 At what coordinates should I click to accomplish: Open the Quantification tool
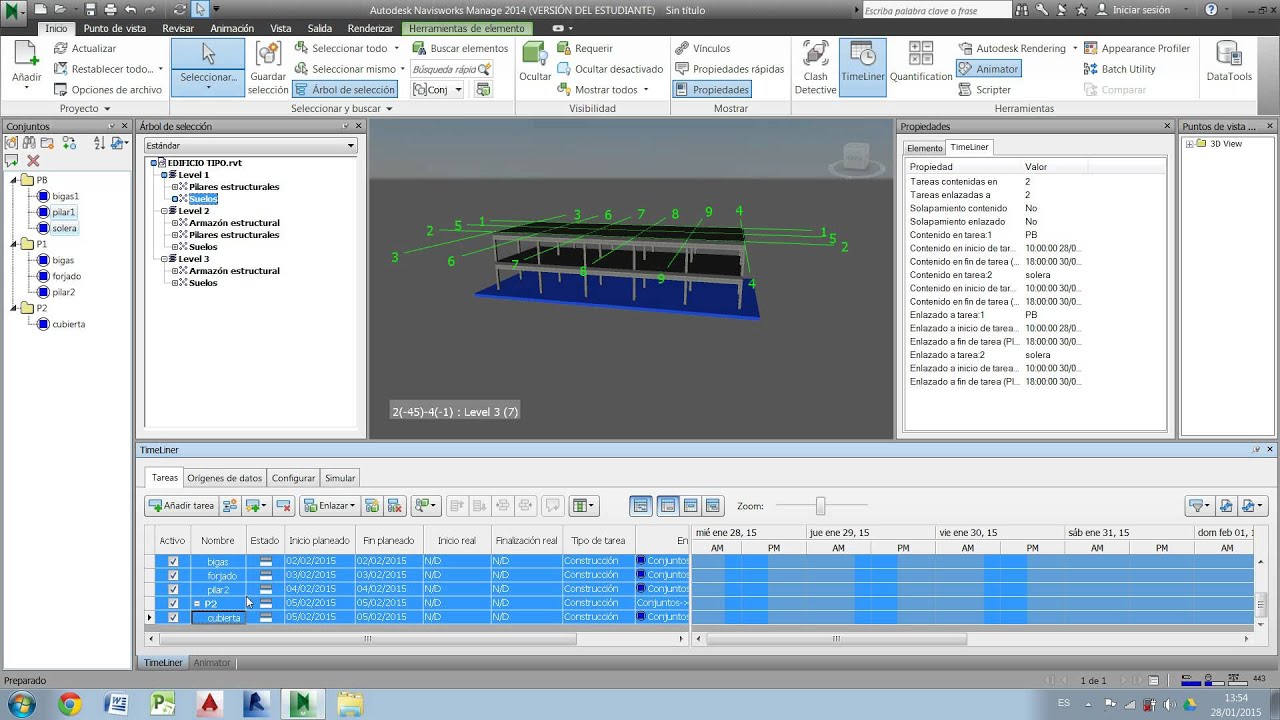[921, 67]
